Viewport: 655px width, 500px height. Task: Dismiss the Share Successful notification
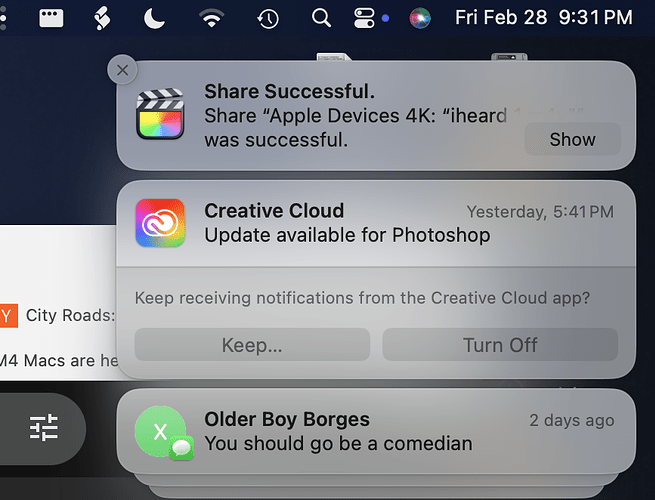pyautogui.click(x=122, y=70)
